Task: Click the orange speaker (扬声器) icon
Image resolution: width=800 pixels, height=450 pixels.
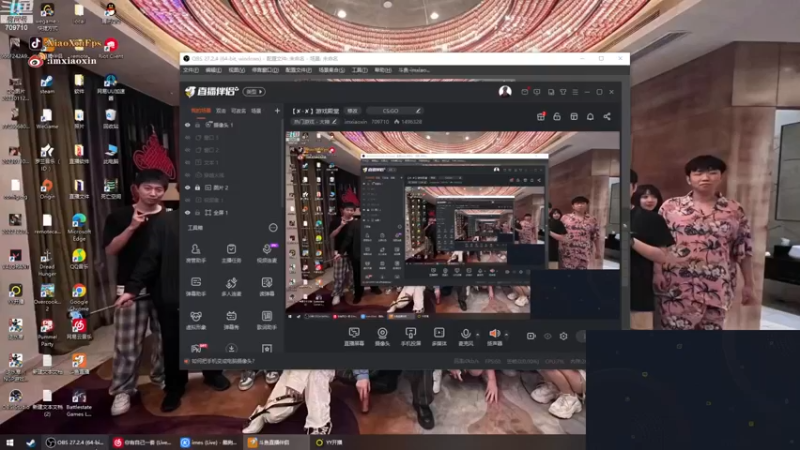Action: pos(494,337)
